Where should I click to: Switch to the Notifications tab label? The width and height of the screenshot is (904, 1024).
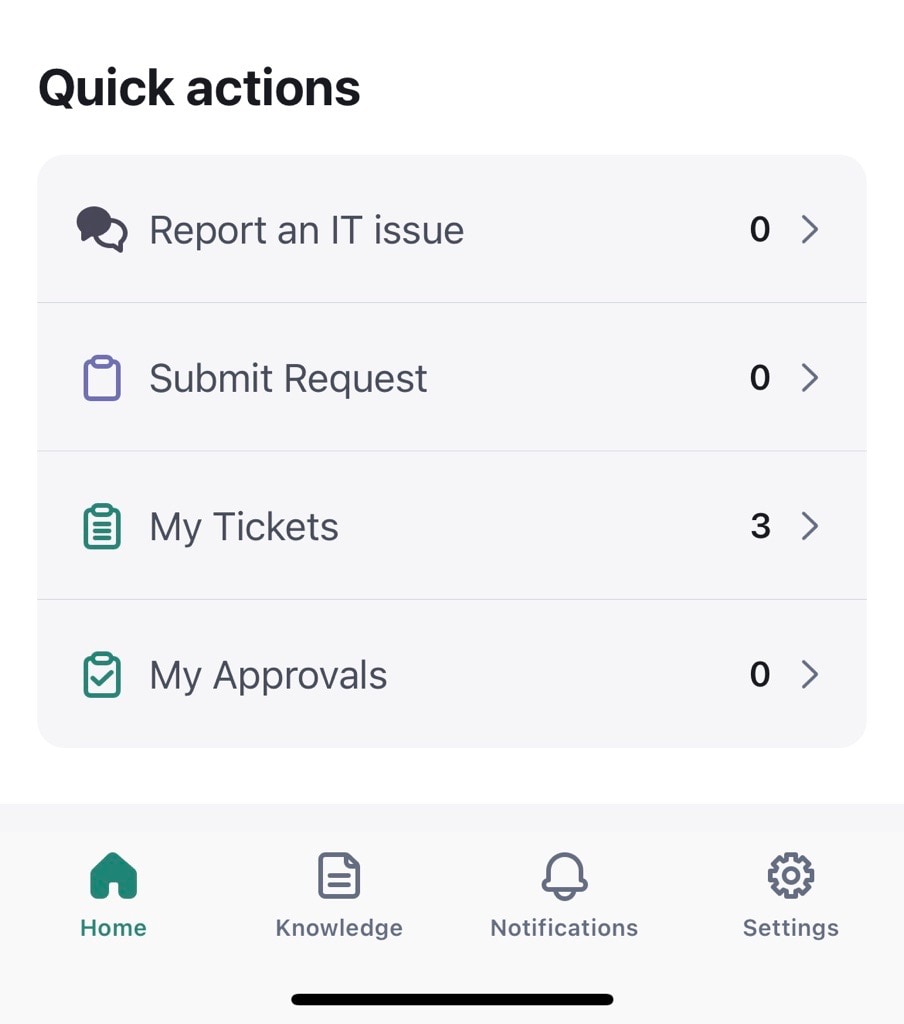[564, 928]
